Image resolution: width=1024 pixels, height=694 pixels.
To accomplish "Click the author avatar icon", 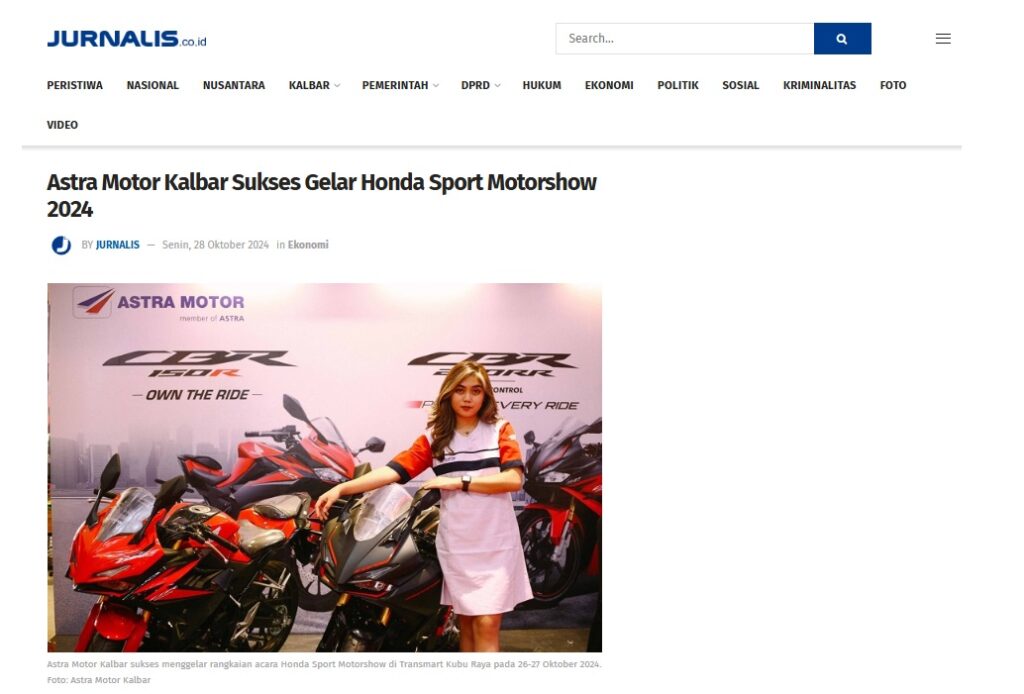I will coord(61,245).
